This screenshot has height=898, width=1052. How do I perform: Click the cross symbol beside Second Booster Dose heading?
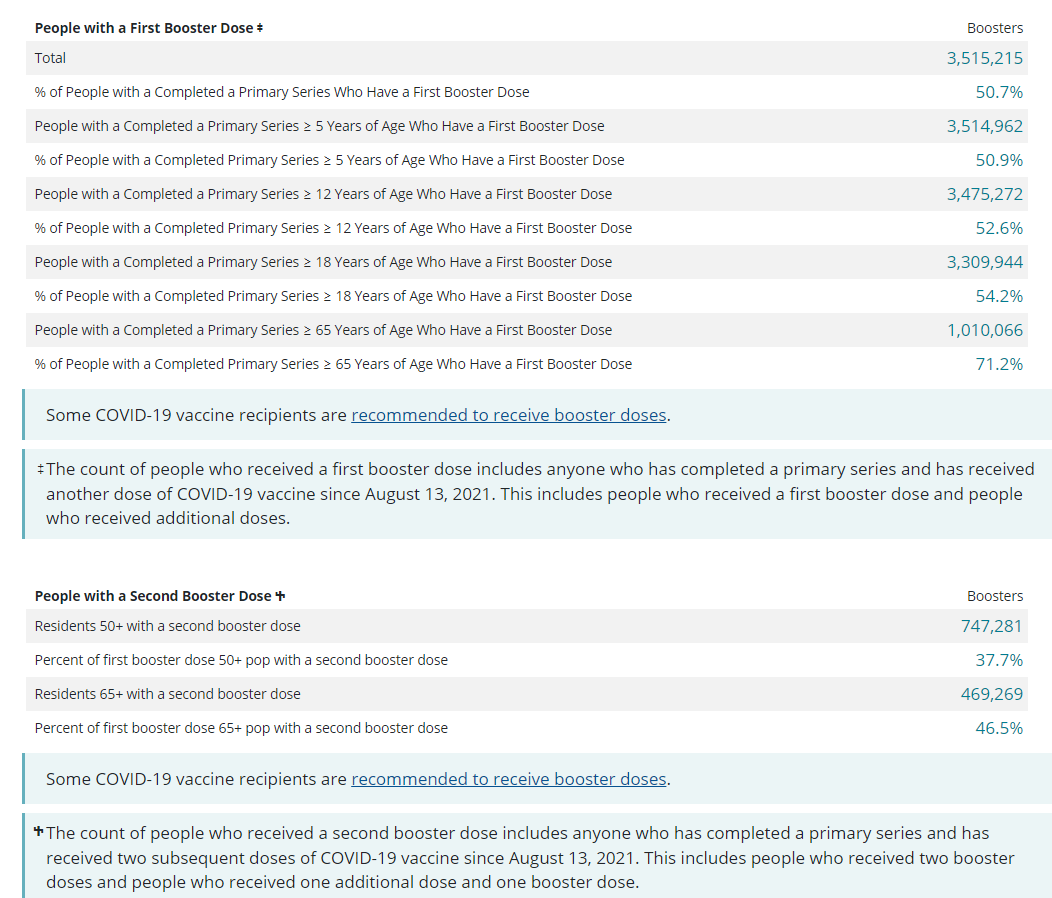[280, 596]
